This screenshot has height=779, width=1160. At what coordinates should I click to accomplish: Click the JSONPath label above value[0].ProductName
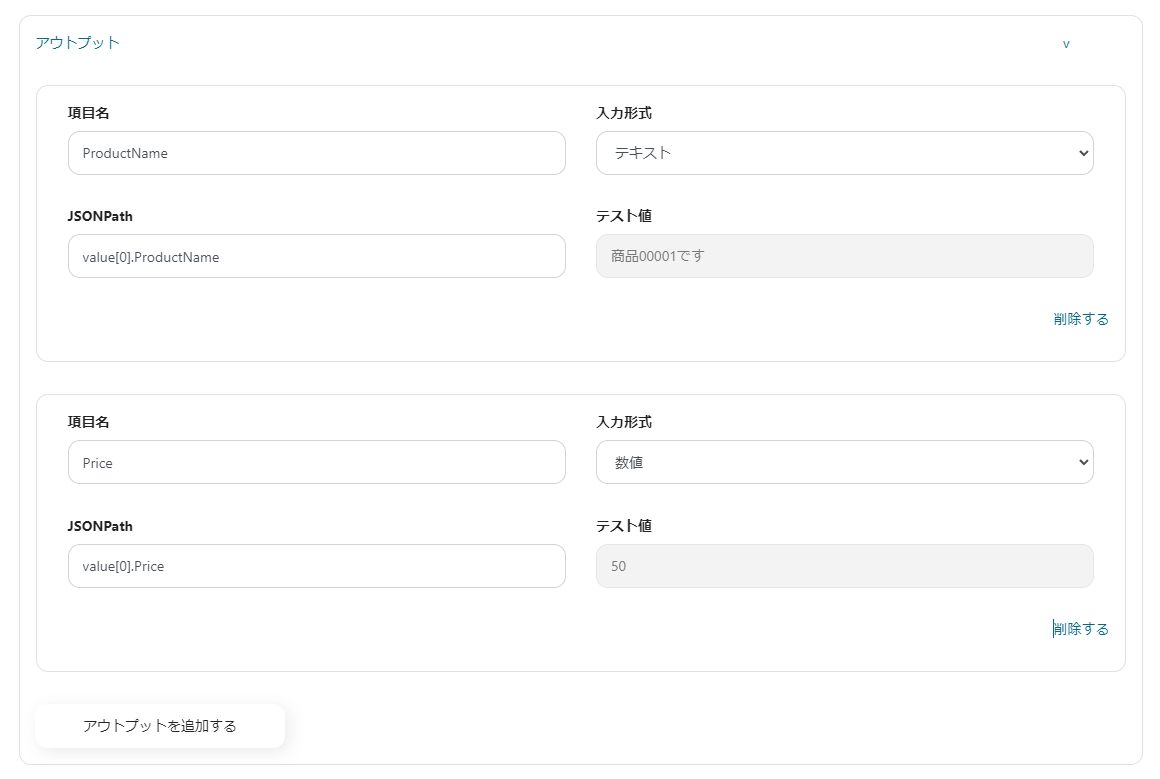coord(100,216)
